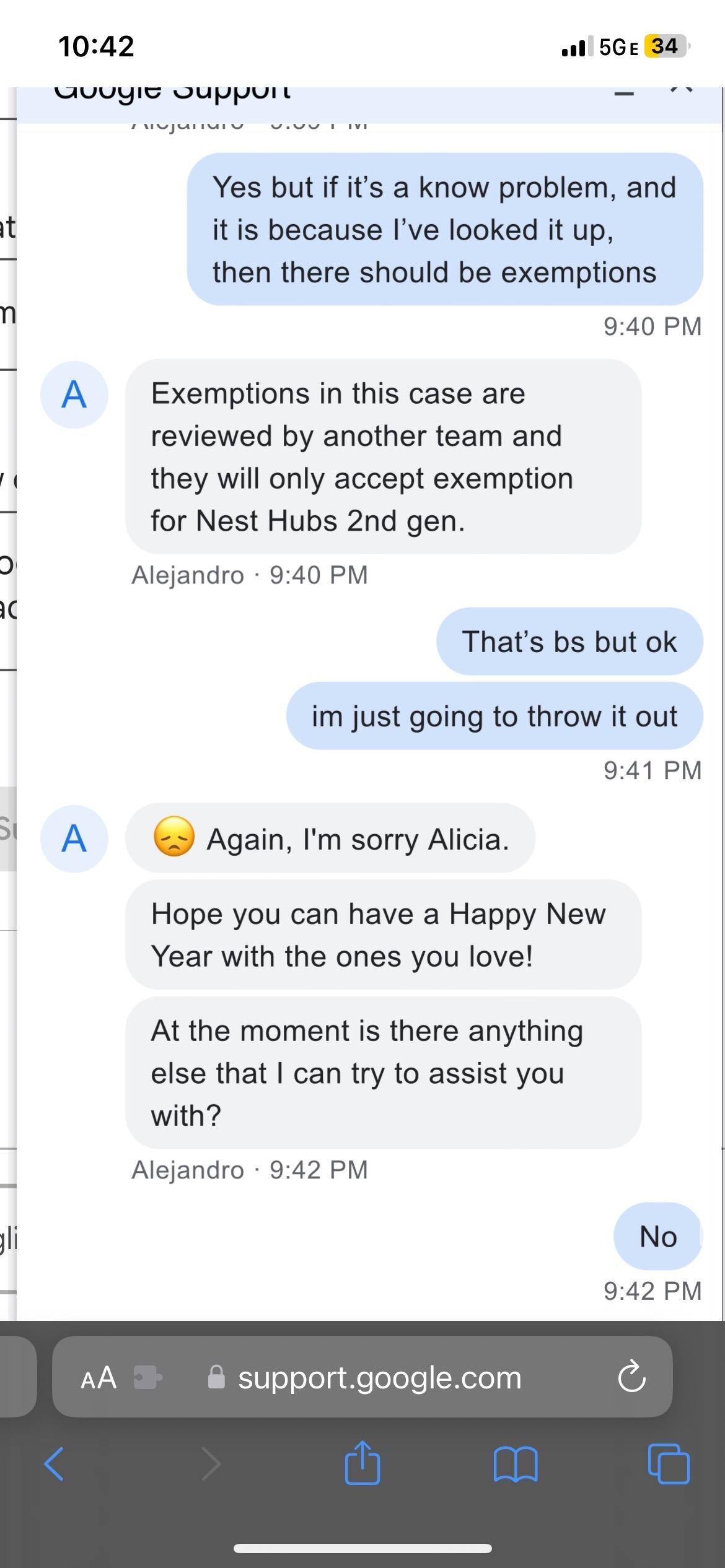Tap the "Happy New Year" message bubble
The image size is (725, 1568).
pyautogui.click(x=383, y=934)
